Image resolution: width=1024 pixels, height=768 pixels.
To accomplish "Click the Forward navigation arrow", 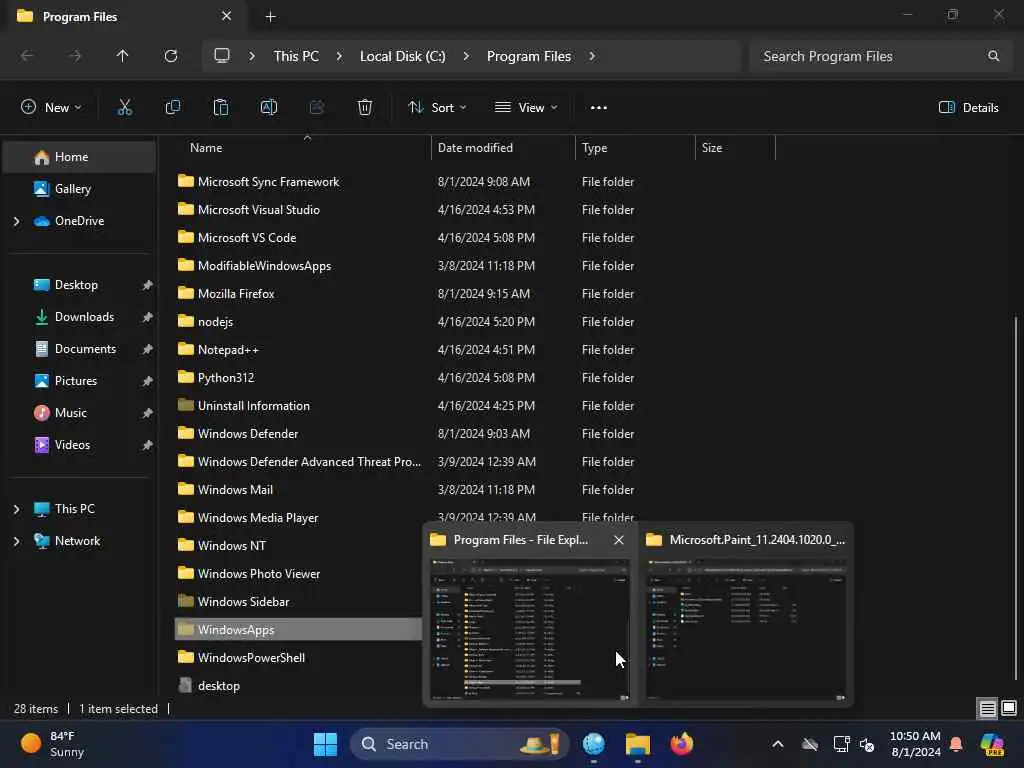I will pos(75,56).
